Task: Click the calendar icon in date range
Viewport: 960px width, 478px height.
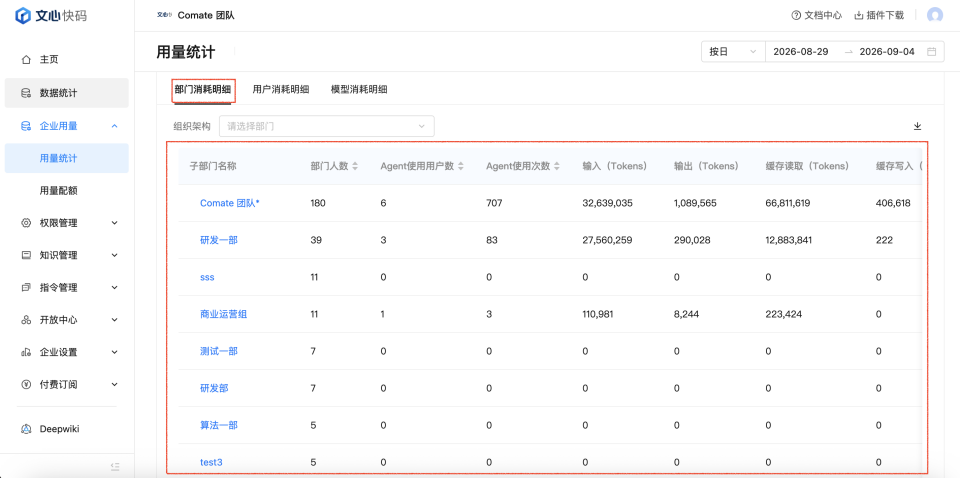Action: pyautogui.click(x=931, y=51)
